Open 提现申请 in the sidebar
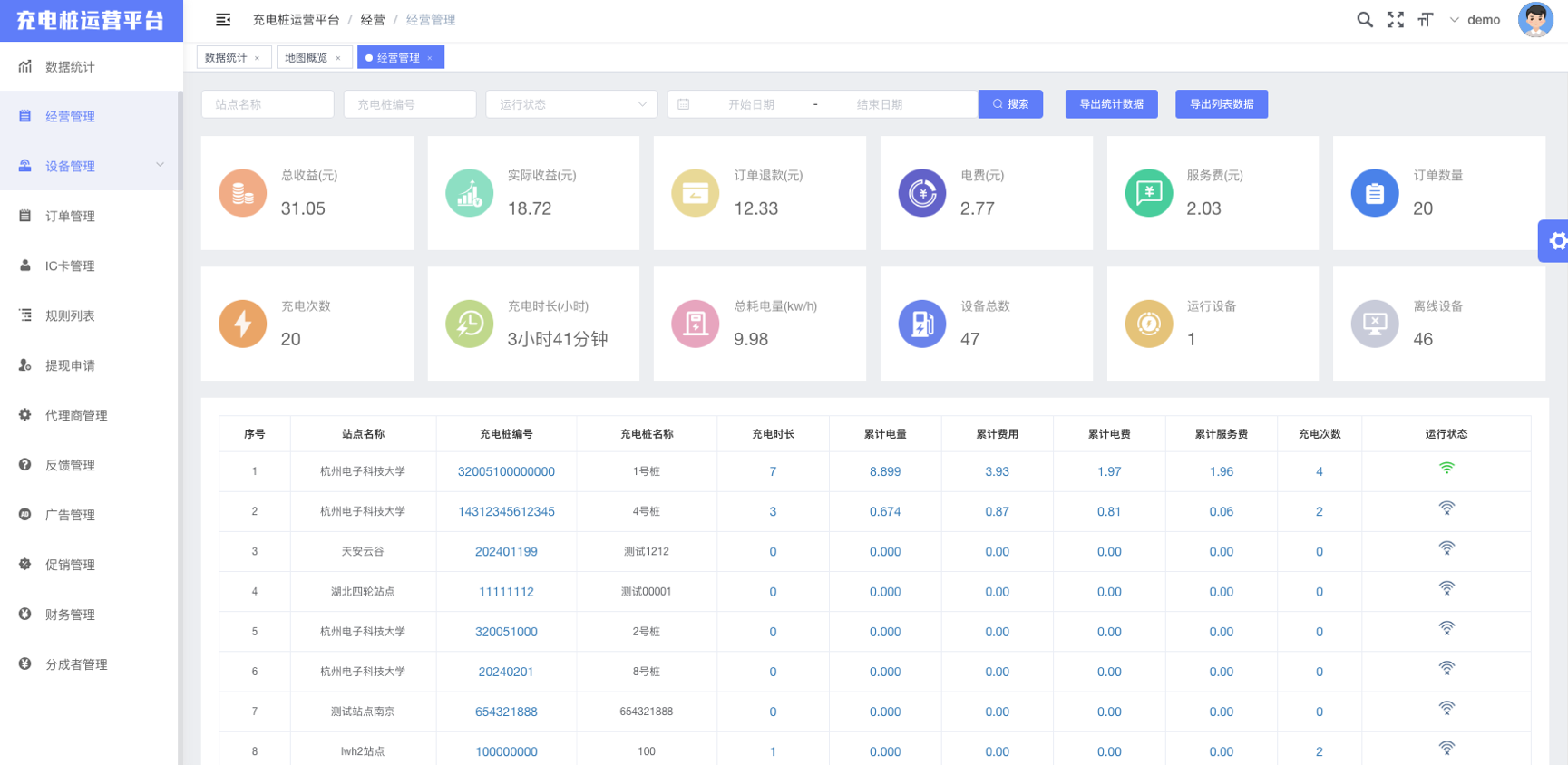1568x765 pixels. [91, 365]
